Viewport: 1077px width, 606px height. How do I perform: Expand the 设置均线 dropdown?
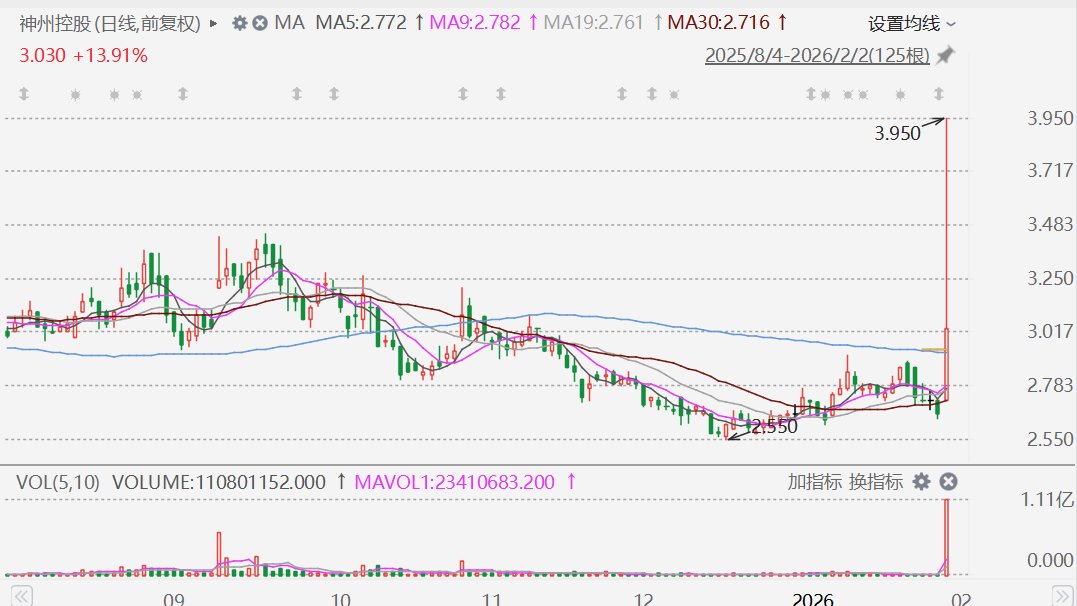point(911,23)
